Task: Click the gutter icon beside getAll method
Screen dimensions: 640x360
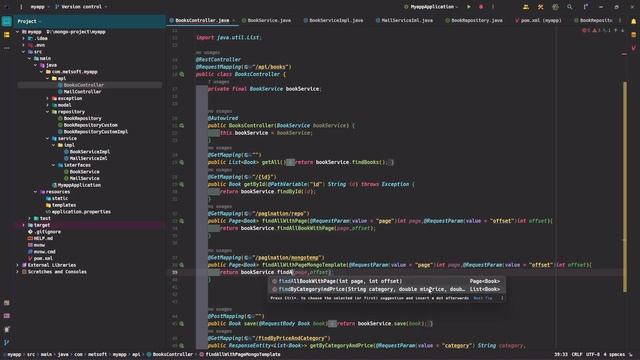Action: coord(182,162)
